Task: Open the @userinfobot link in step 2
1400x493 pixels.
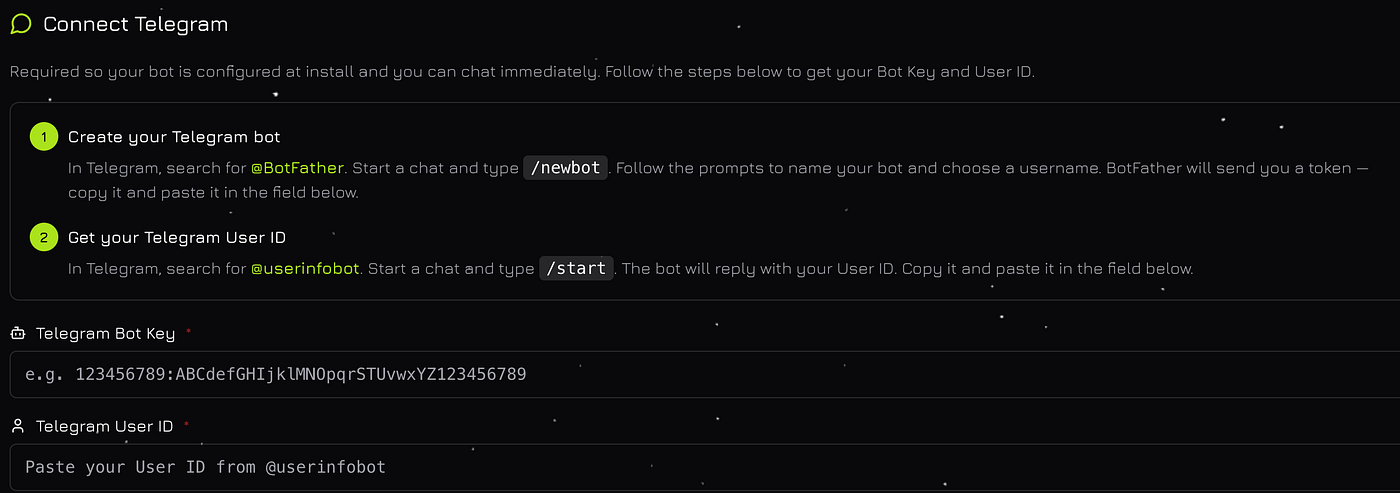Action: (306, 269)
